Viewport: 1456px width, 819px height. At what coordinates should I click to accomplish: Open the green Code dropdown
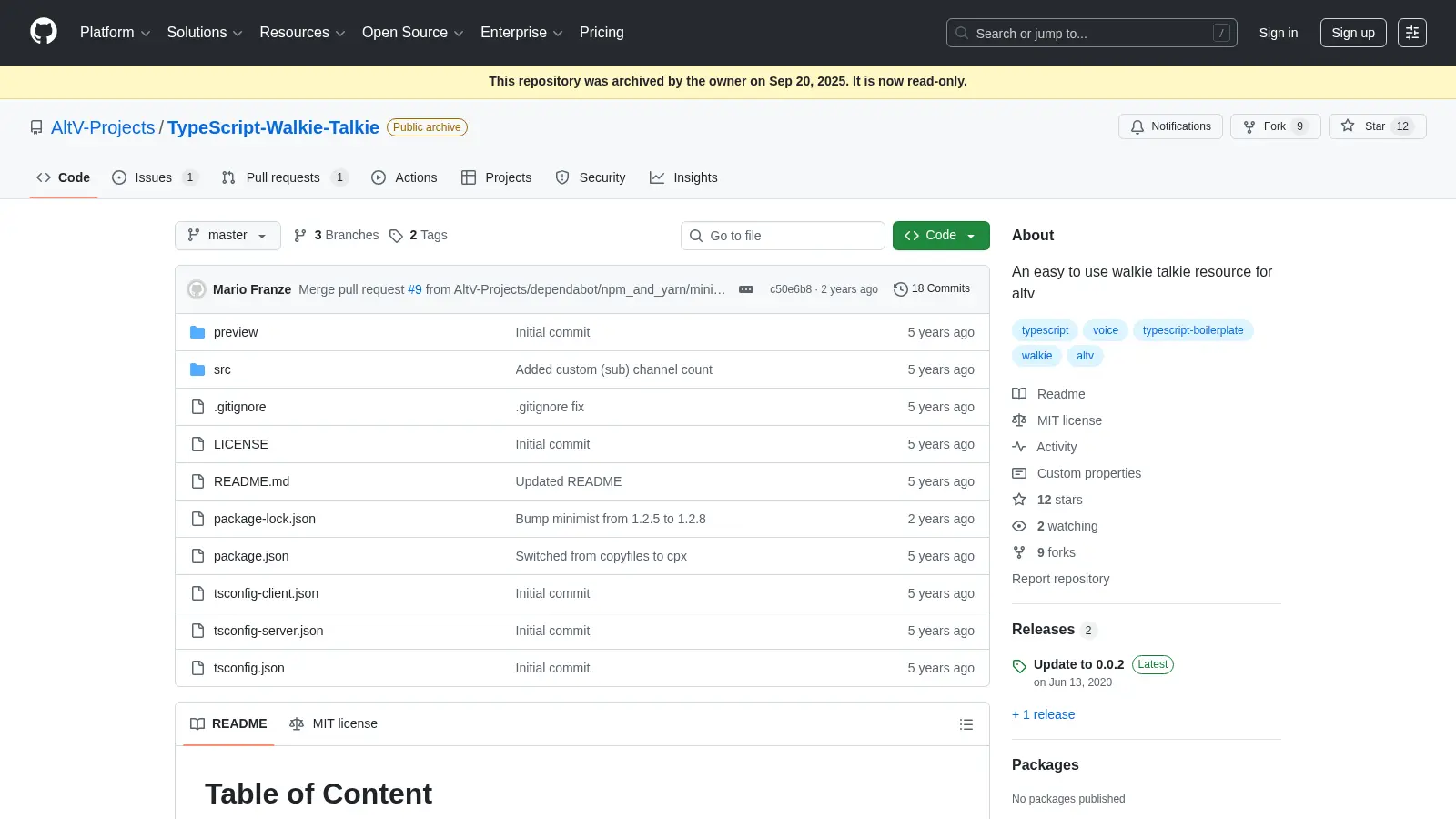(941, 235)
